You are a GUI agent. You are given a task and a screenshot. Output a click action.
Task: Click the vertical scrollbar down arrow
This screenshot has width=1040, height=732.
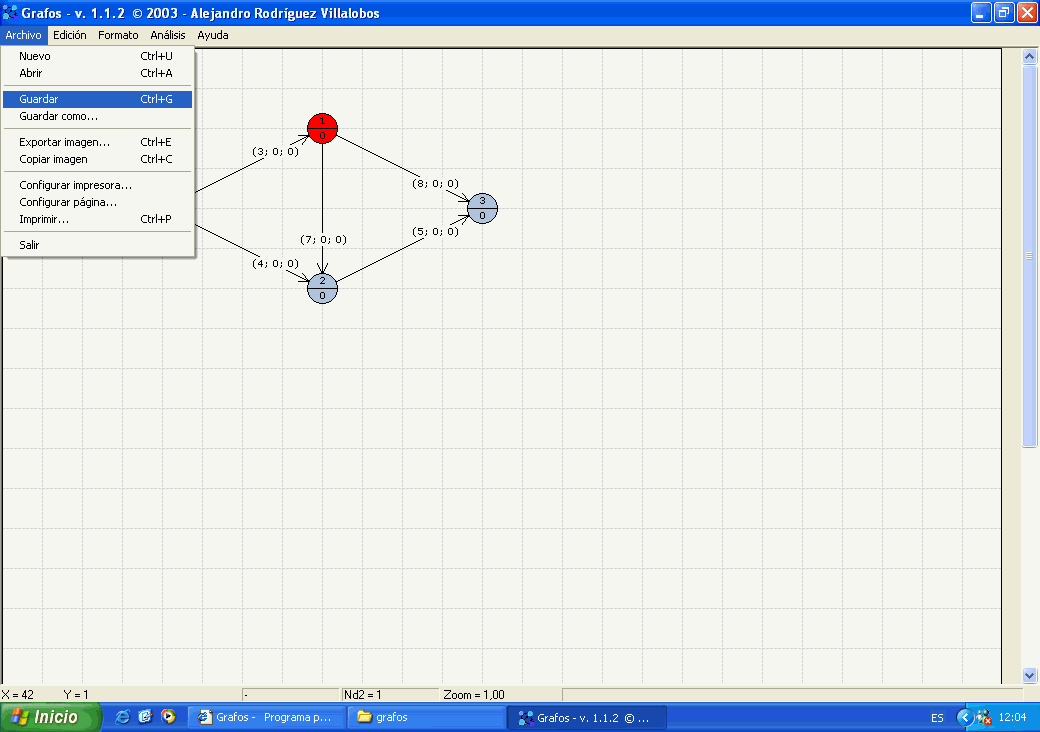1030,675
